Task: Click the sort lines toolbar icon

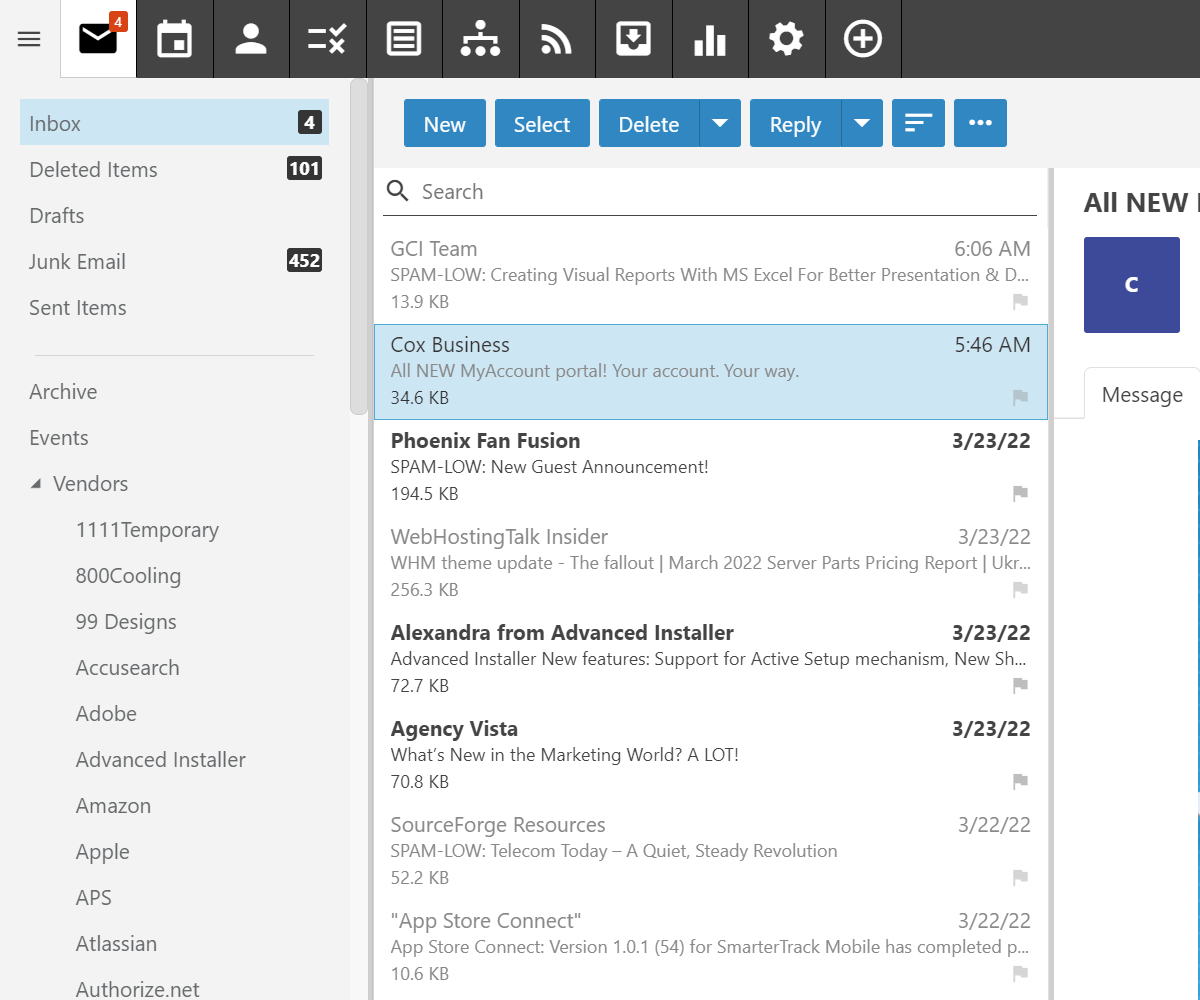Action: coord(918,123)
